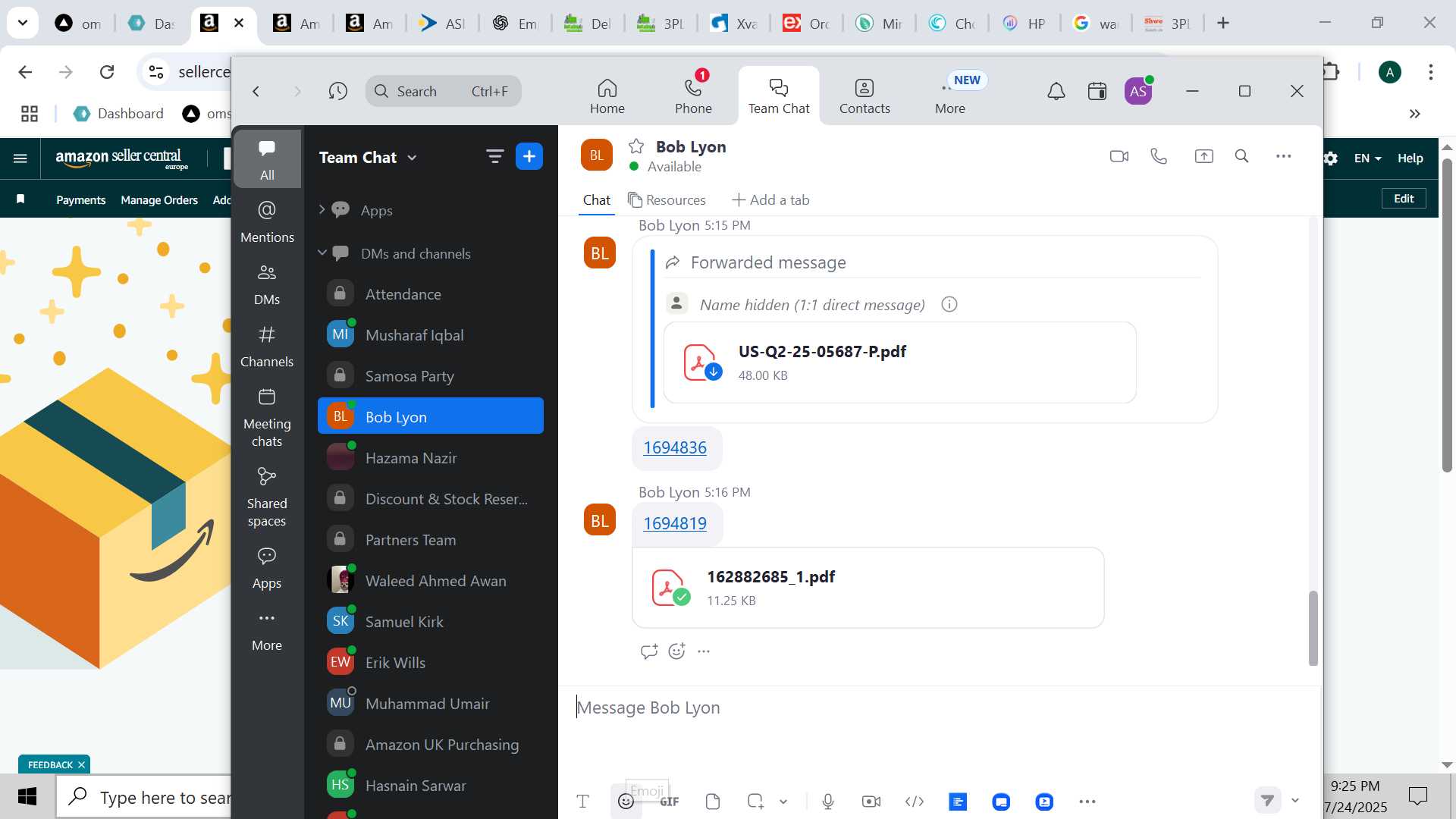Open the 162882685_1.pdf attachment
1456x819 pixels.
[868, 588]
